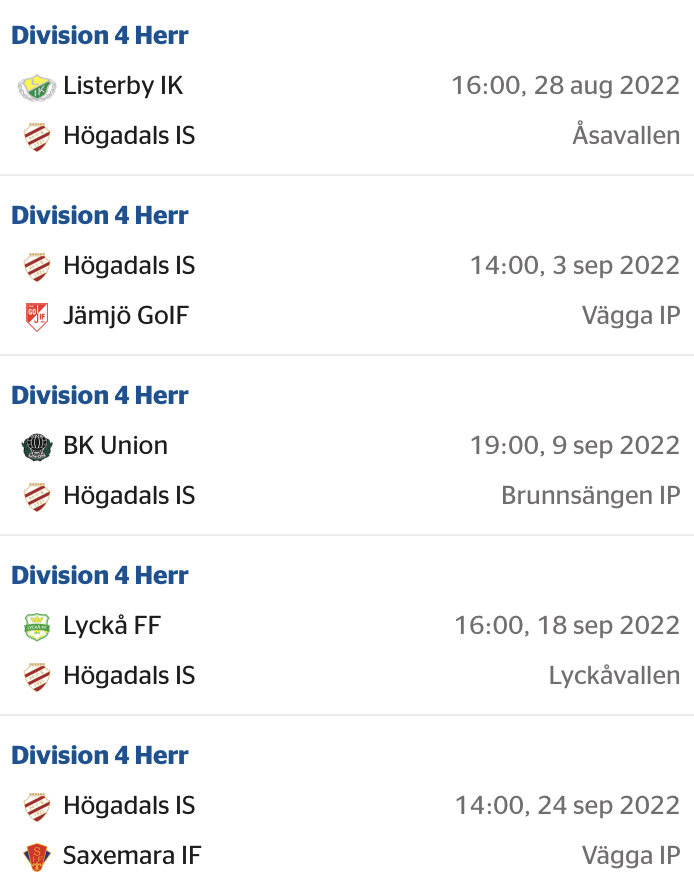Click the Lyckå FF club crest
This screenshot has height=889, width=694.
click(x=37, y=626)
